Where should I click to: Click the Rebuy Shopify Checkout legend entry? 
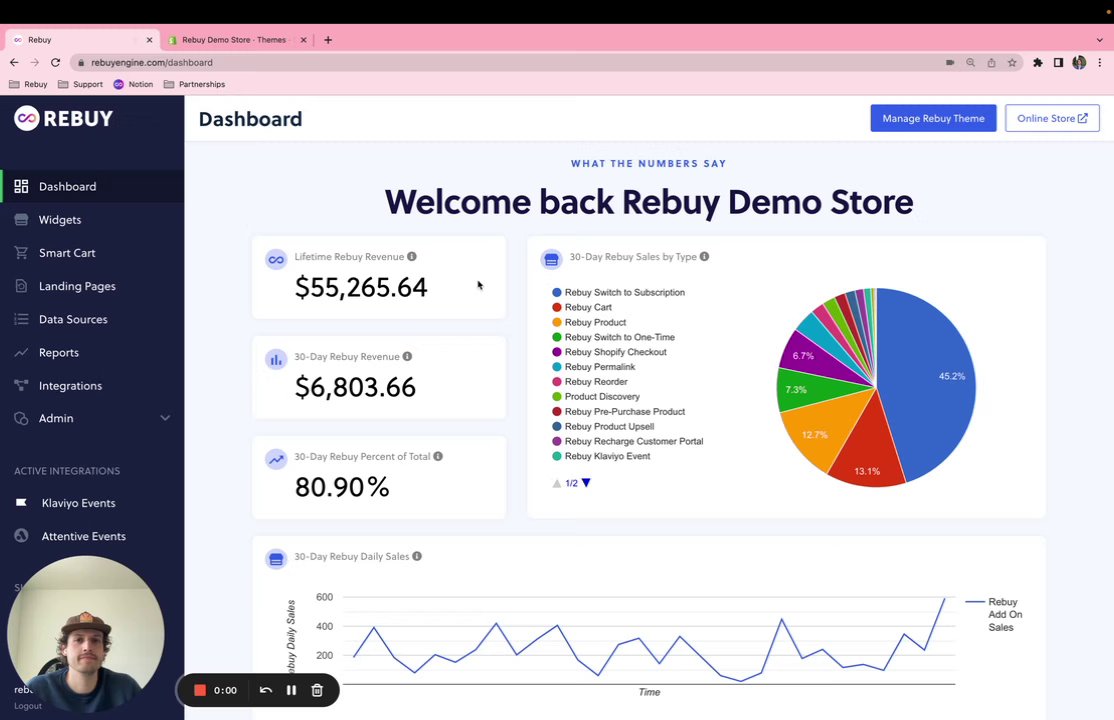click(x=610, y=352)
